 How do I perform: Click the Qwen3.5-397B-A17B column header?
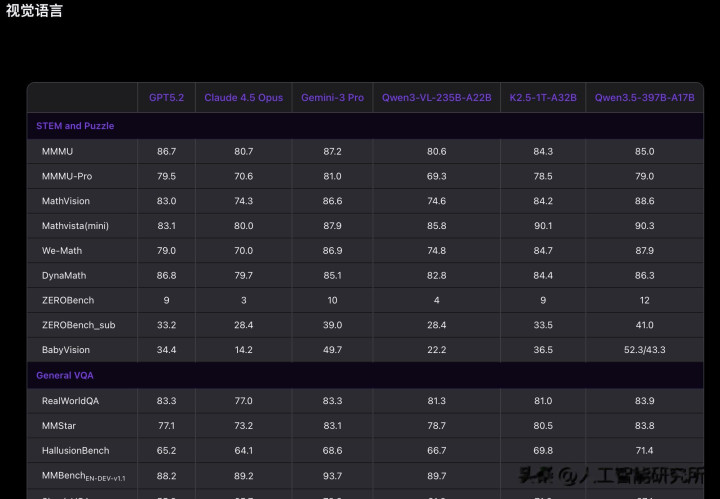point(645,98)
